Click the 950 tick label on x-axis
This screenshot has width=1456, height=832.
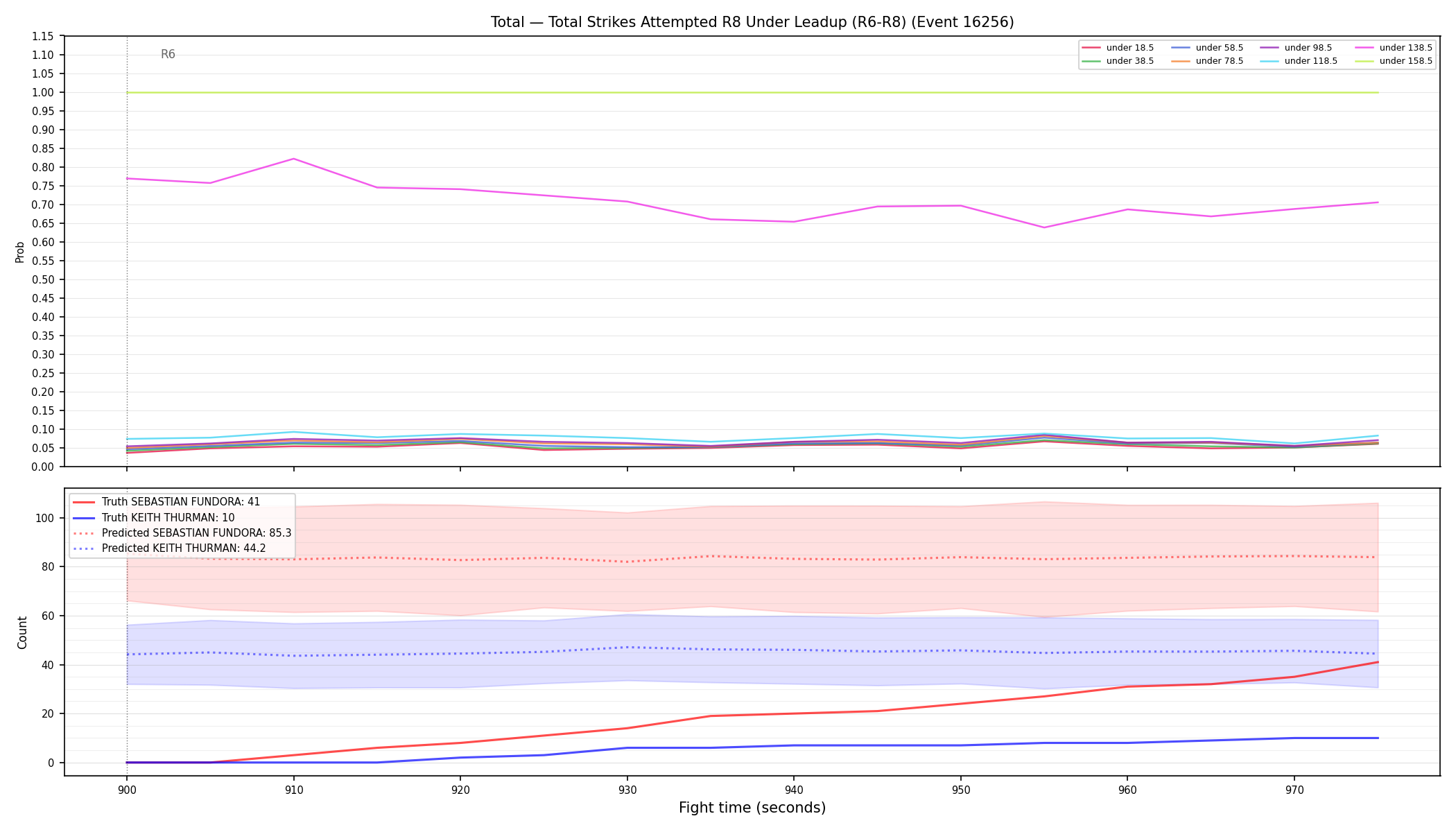point(961,790)
